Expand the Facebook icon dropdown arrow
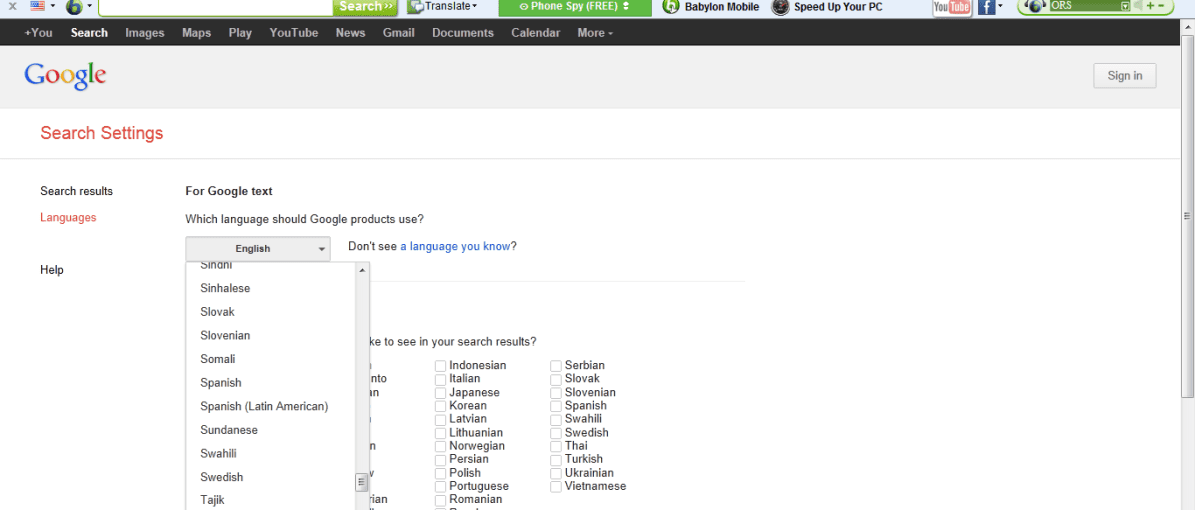This screenshot has width=1195, height=510. pyautogui.click(x=1000, y=6)
